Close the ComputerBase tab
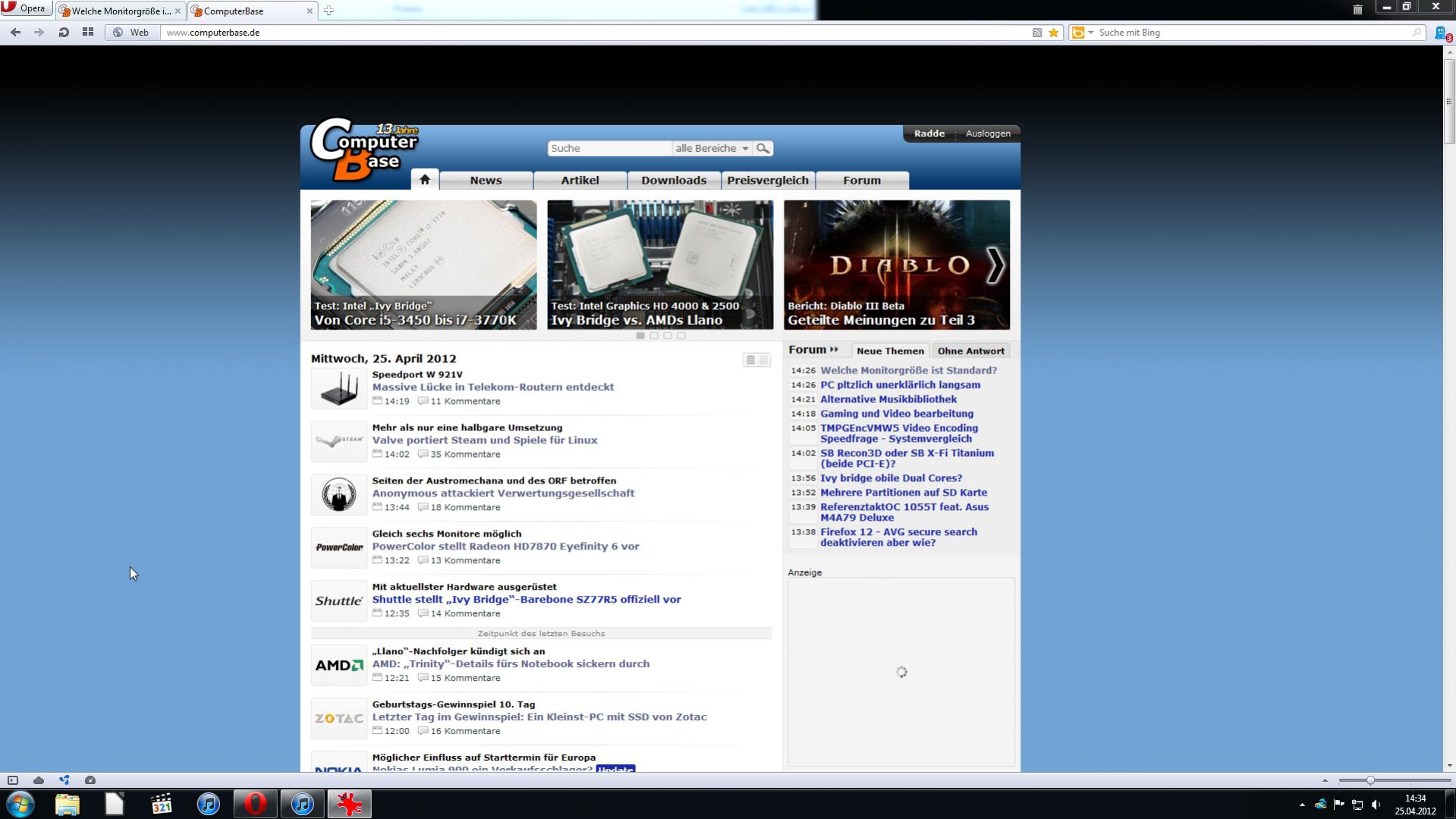This screenshot has width=1456, height=819. (310, 11)
